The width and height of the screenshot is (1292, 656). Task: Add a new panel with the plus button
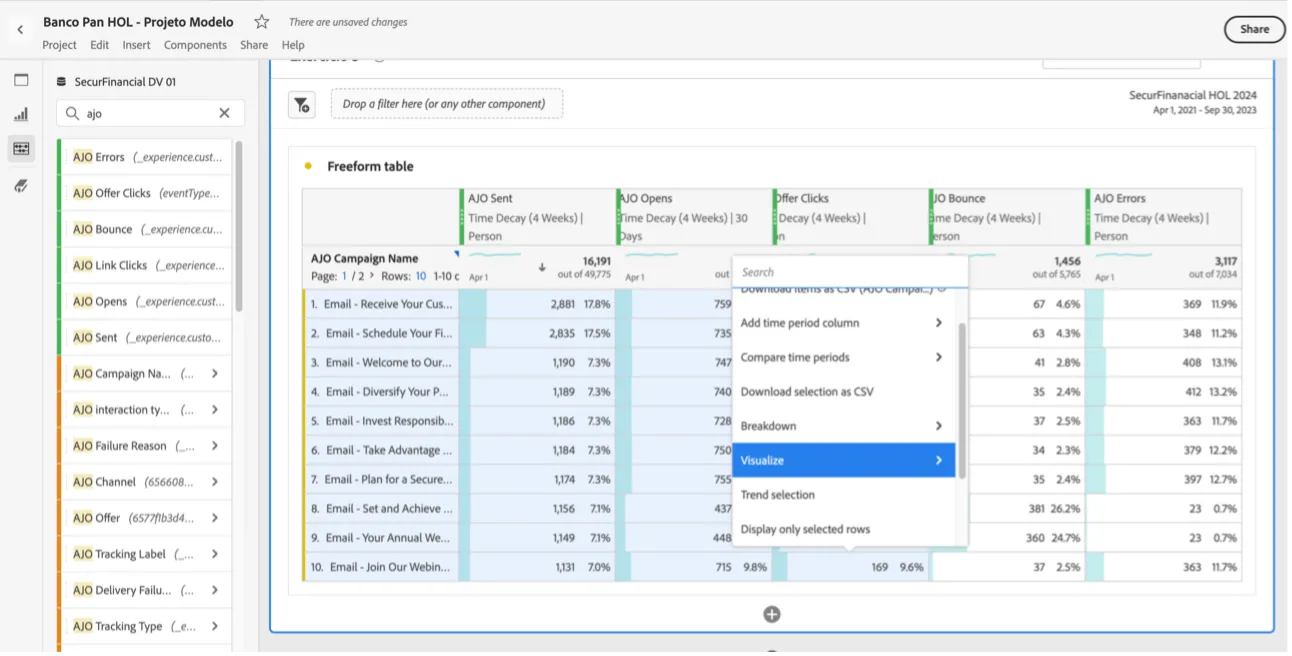(772, 614)
